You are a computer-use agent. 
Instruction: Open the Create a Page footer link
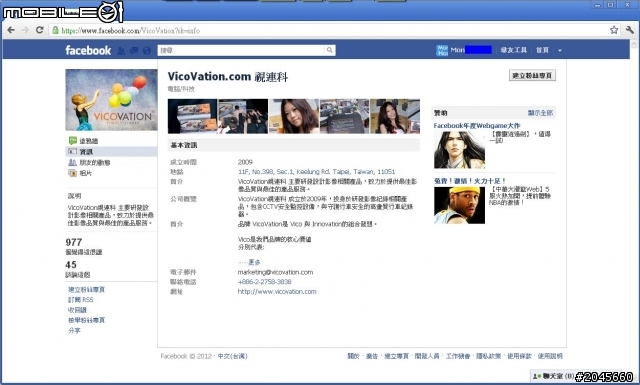[x=396, y=356]
